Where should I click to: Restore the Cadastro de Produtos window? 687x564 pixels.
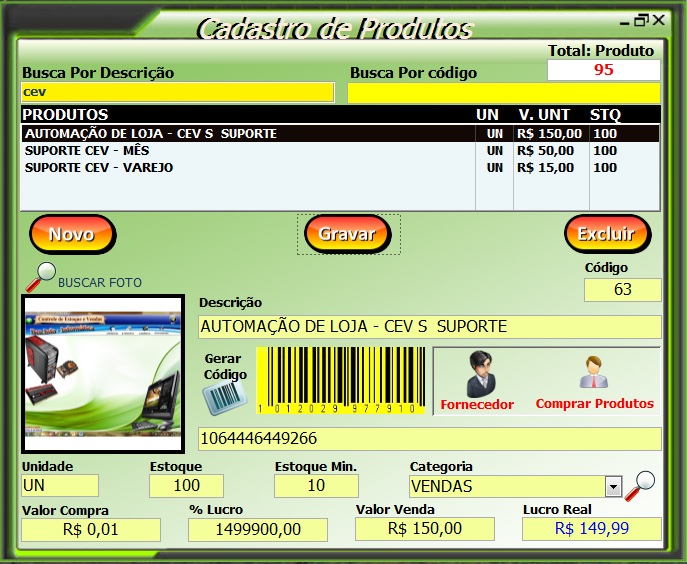641,20
